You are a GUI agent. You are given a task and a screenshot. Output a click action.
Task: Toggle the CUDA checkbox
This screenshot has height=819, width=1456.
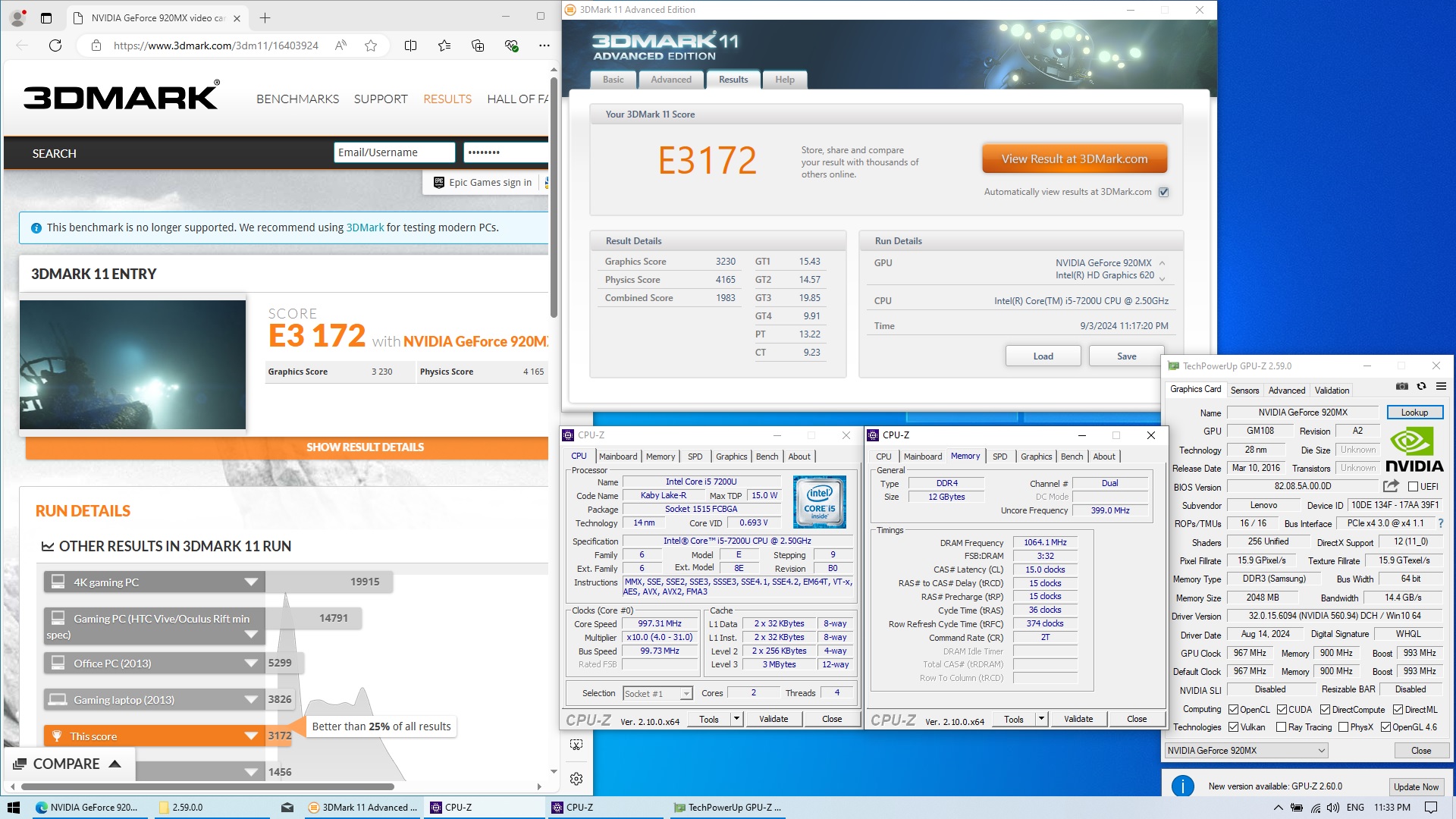[x=1282, y=710]
